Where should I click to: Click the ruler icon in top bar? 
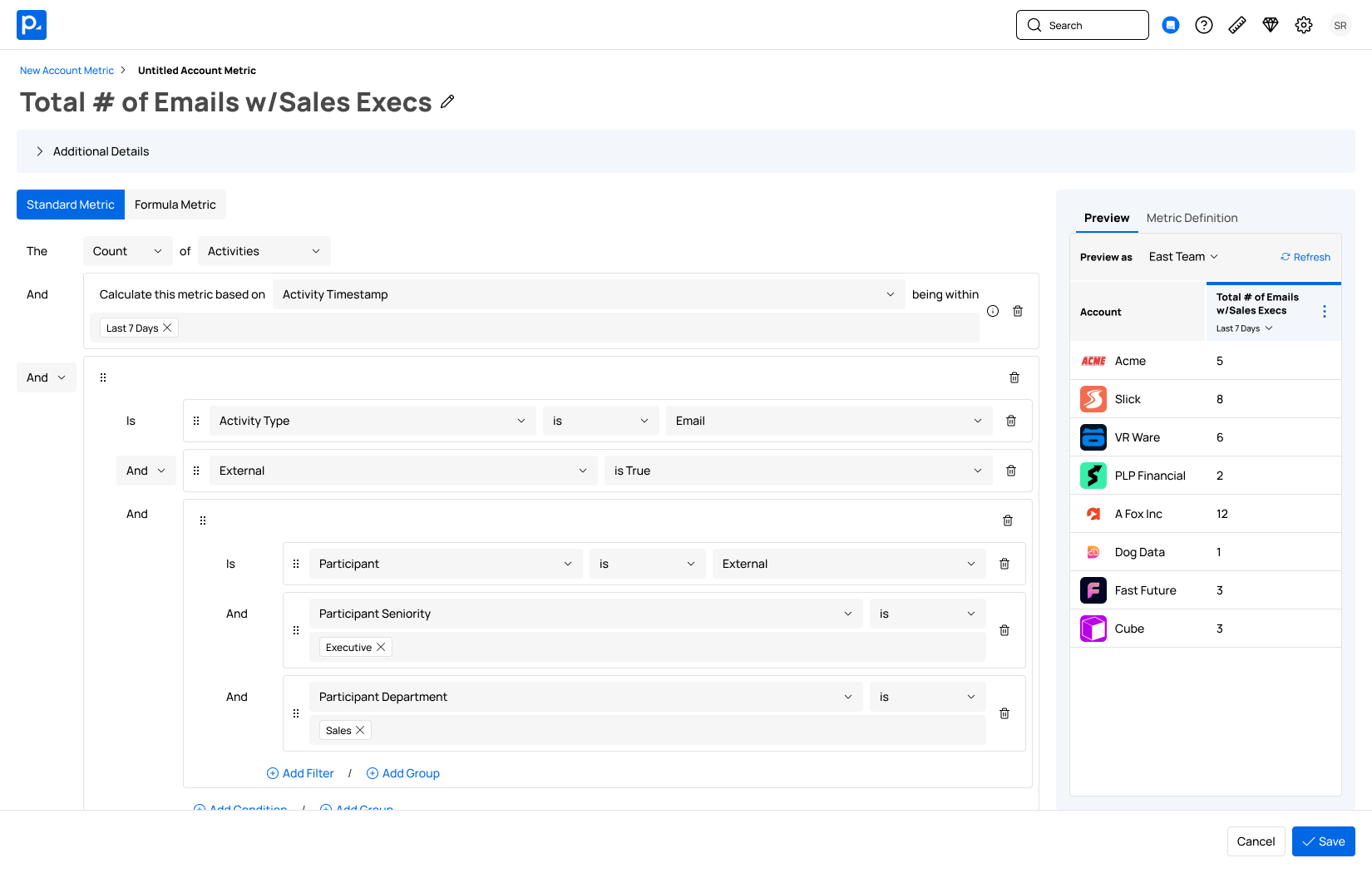(1236, 25)
